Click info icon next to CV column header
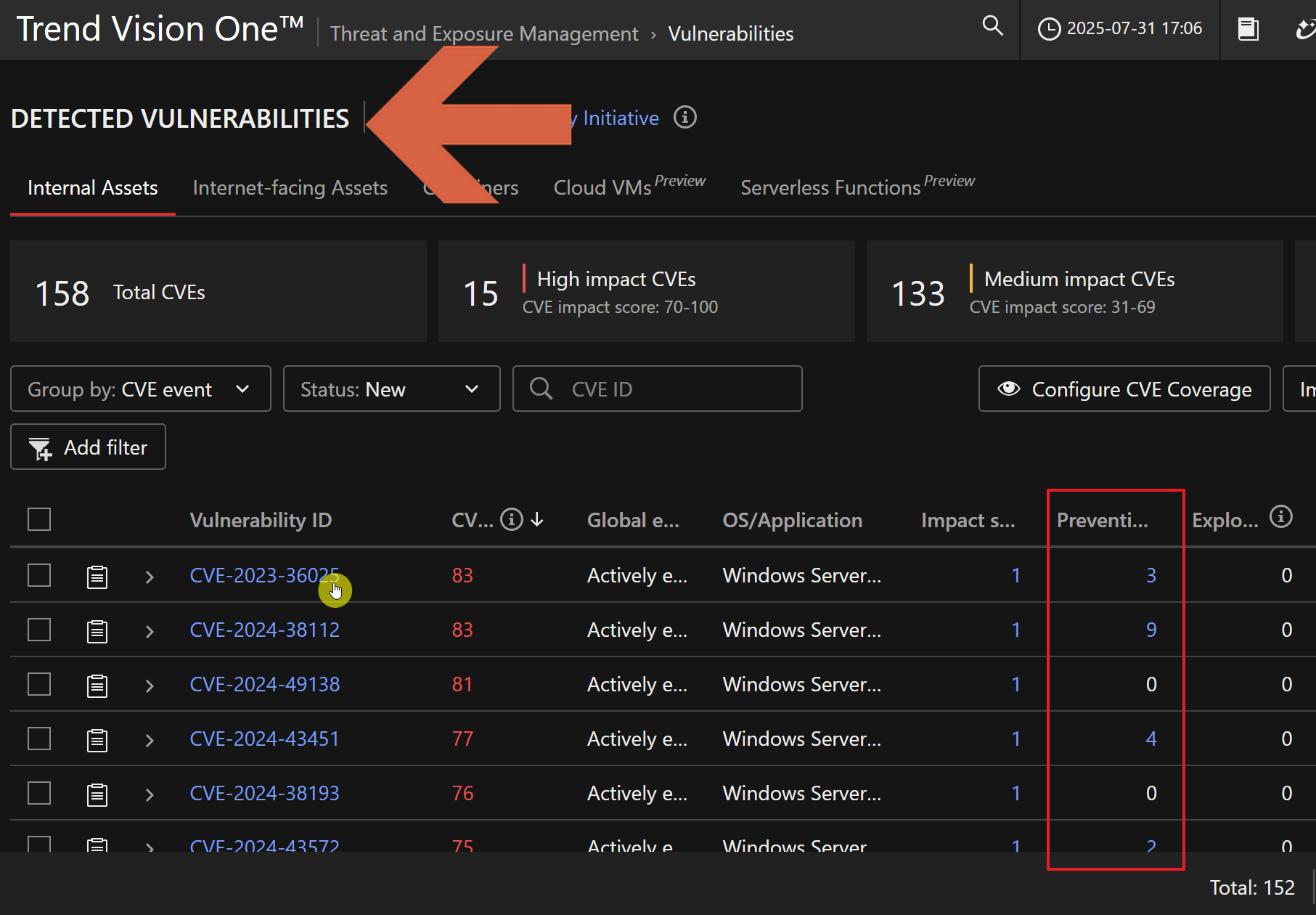 point(512,519)
